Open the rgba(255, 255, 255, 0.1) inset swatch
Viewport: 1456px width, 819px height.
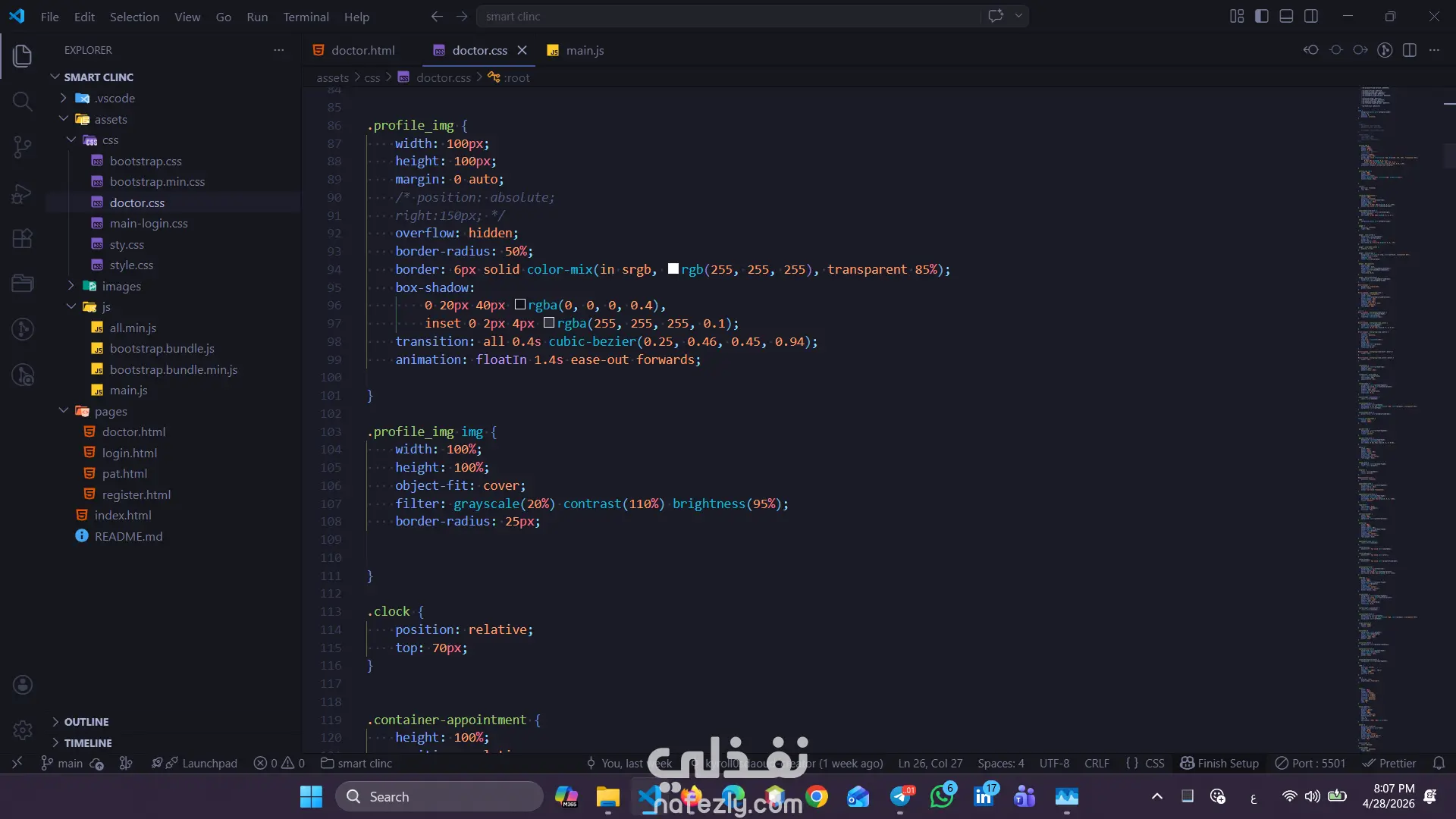coord(549,323)
